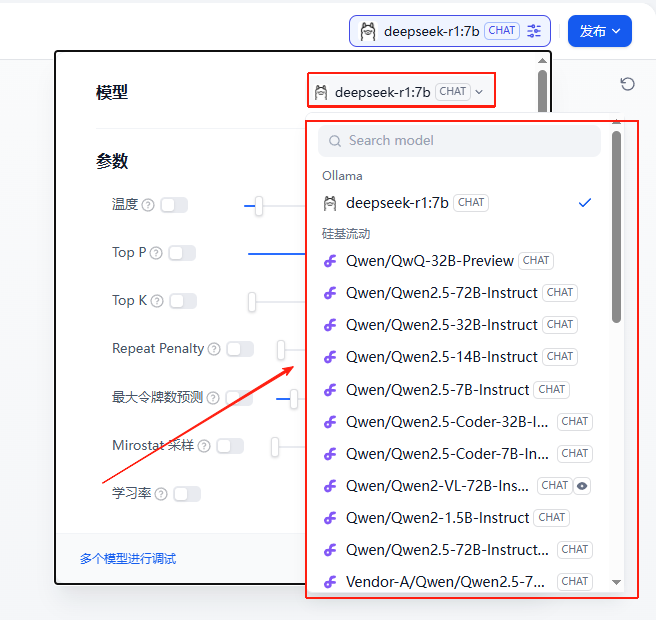Enable the 温度 toggle switch
The width and height of the screenshot is (656, 620).
point(174,205)
